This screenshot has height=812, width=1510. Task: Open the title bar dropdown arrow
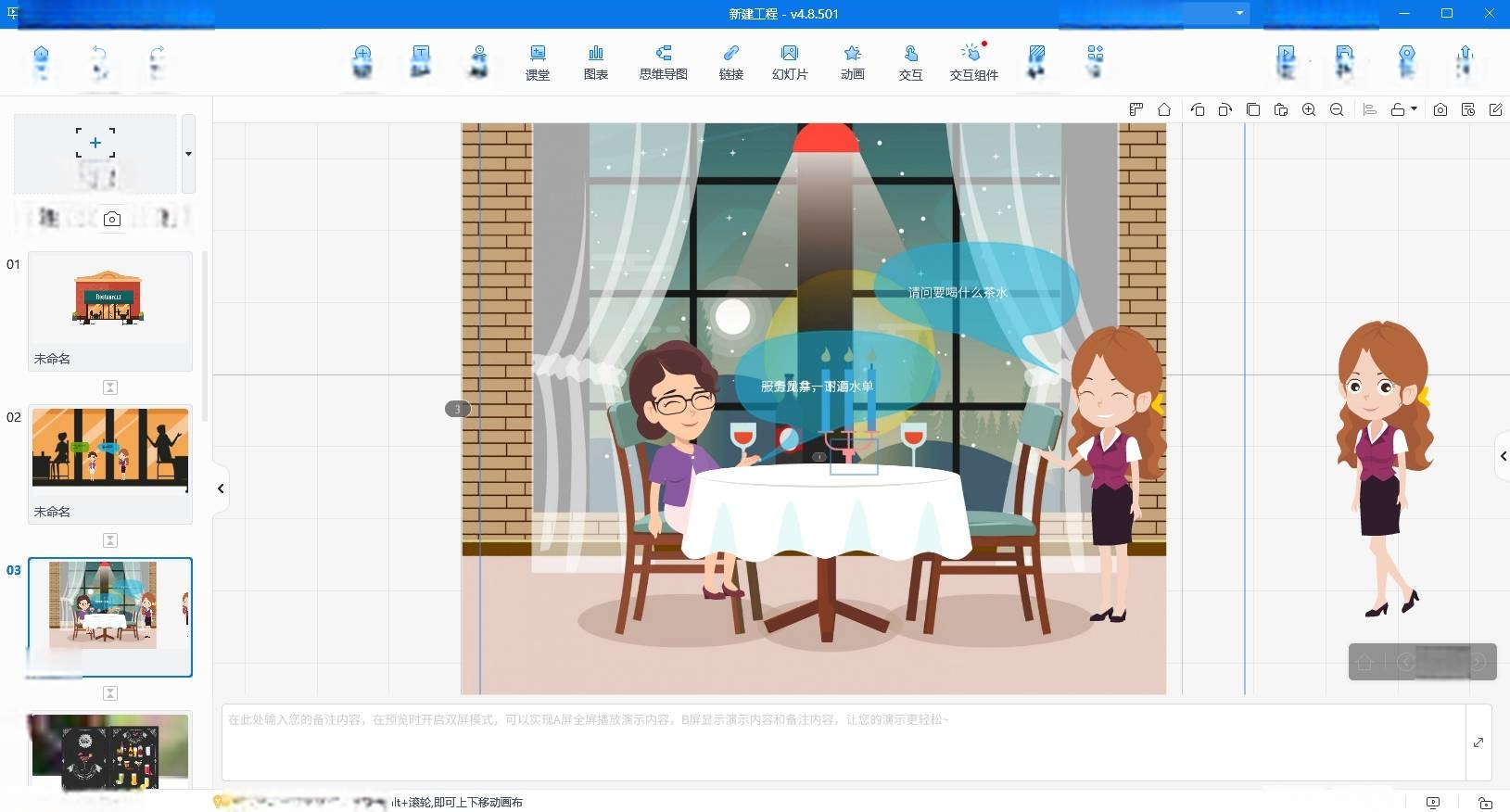pos(1239,13)
